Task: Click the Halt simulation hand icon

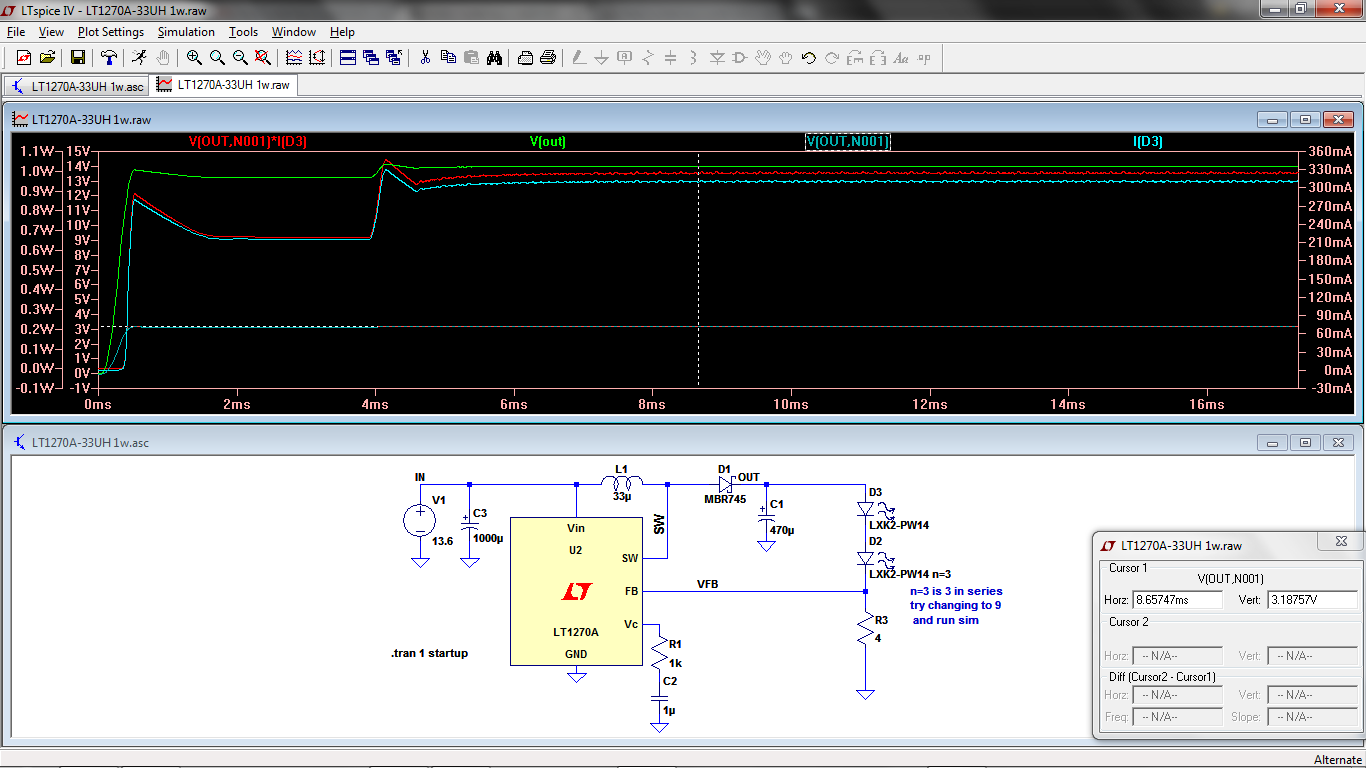Action: click(162, 58)
